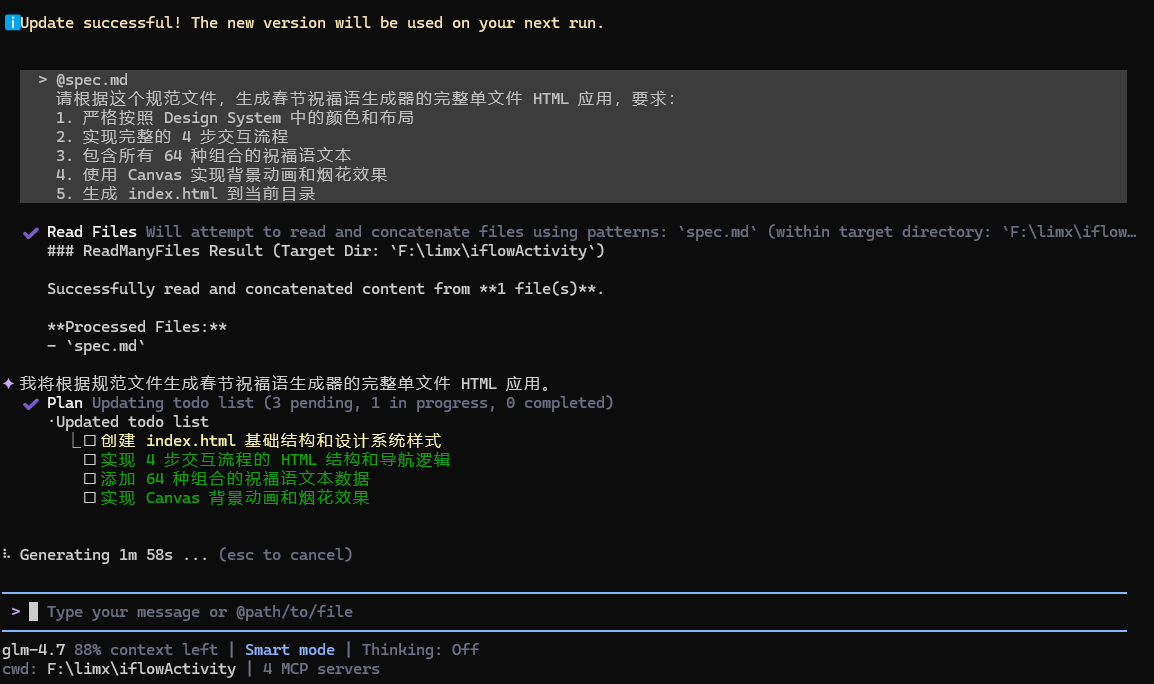Click the esc to cancel hint
The image size is (1154, 684).
pyautogui.click(x=285, y=554)
